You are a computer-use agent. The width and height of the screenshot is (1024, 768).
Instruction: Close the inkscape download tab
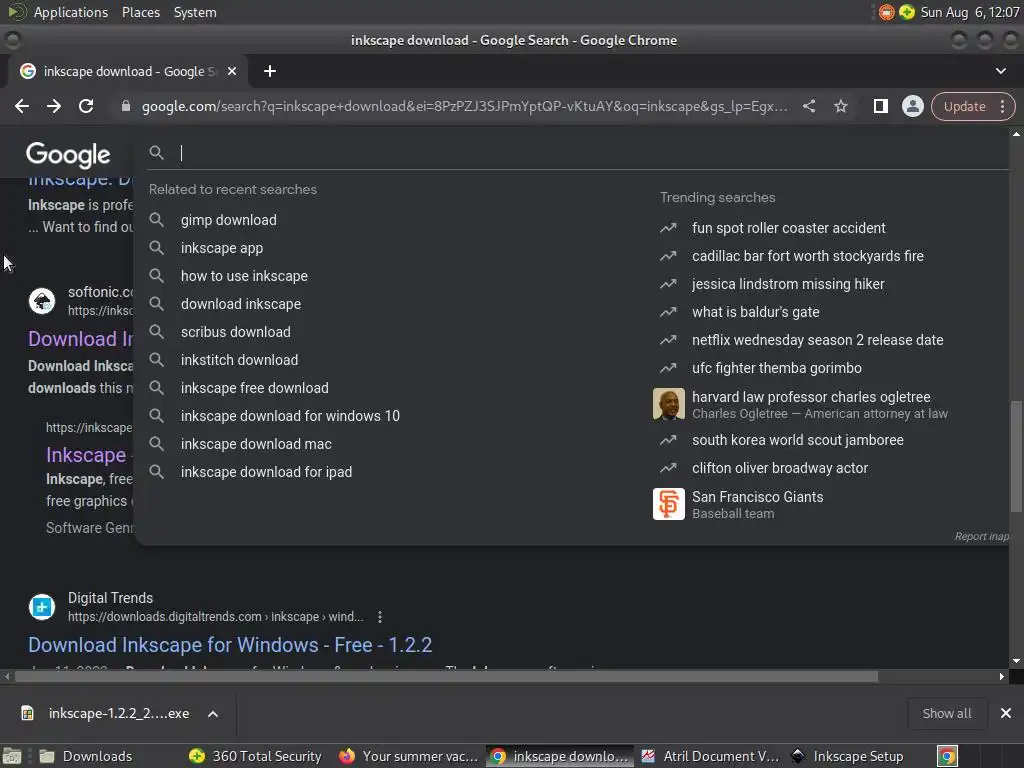coord(232,71)
